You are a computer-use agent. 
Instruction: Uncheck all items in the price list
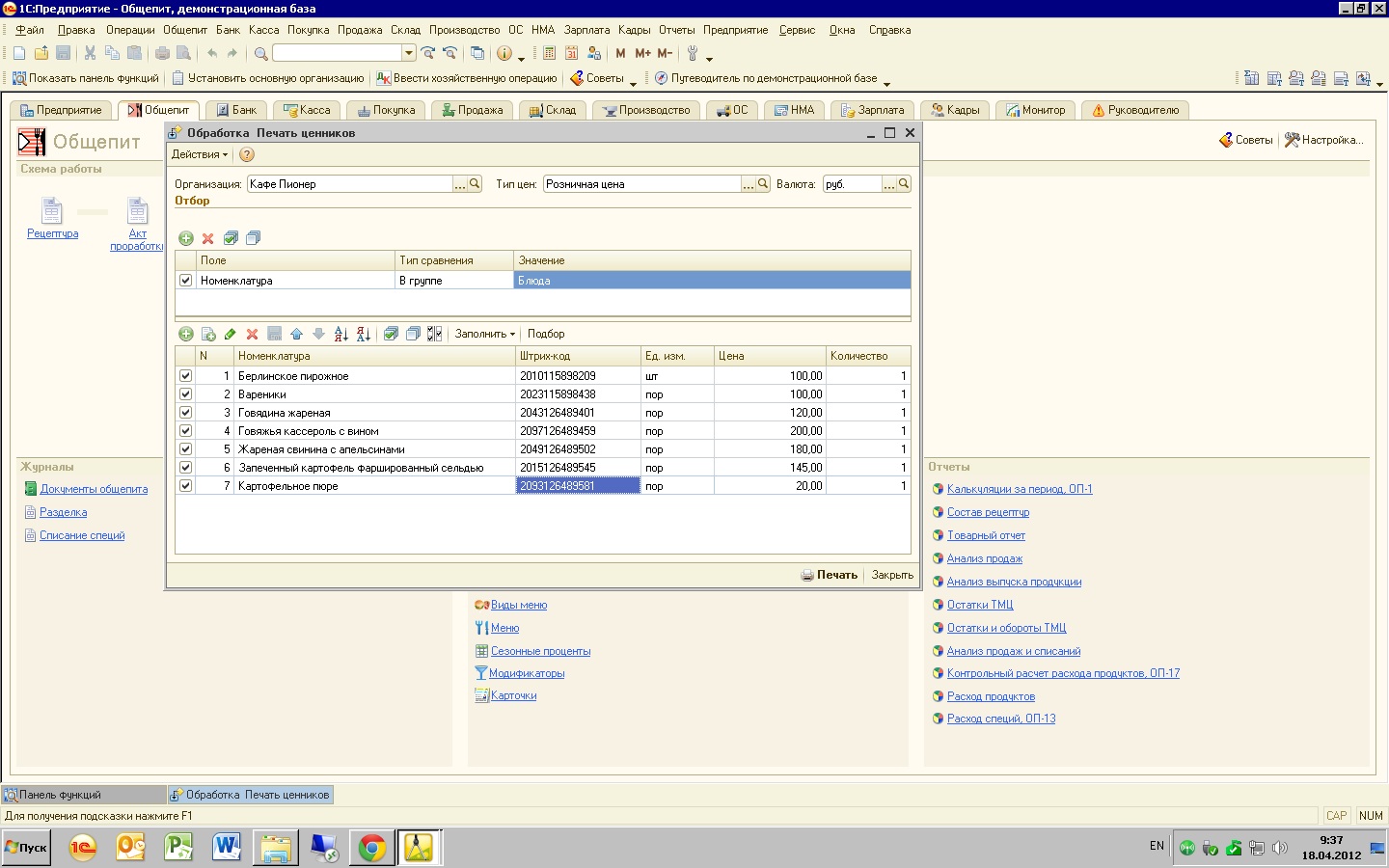coord(413,334)
